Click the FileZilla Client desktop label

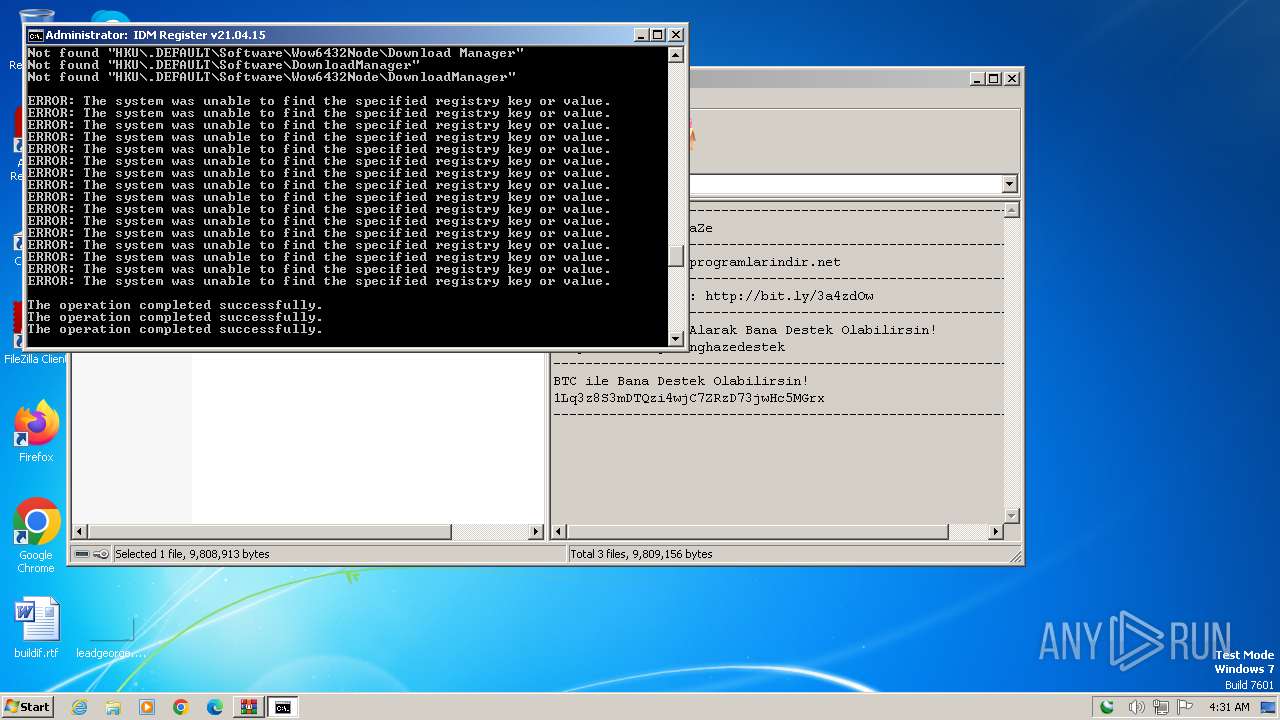pos(35,359)
